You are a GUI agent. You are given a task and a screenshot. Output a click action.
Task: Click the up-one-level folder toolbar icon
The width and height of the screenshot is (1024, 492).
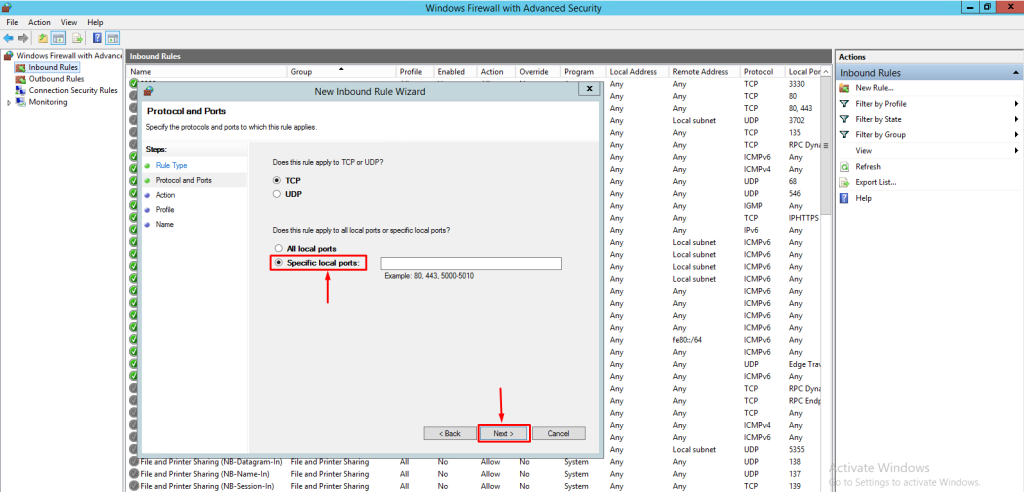42,38
